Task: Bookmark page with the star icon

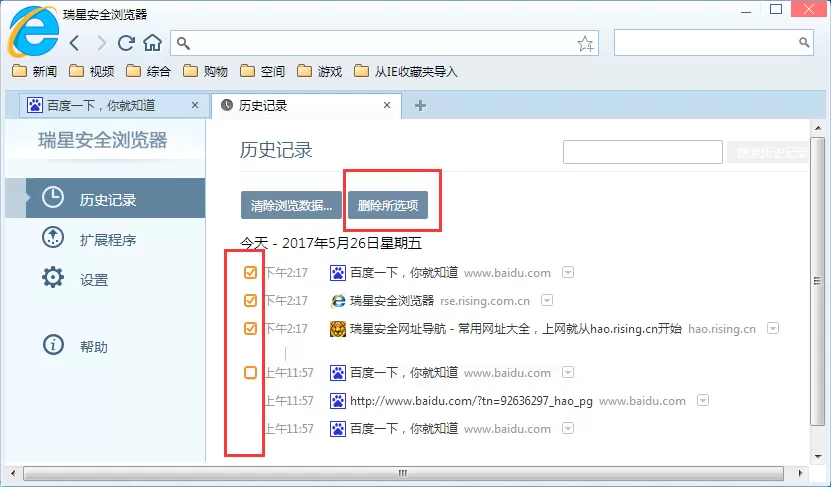Action: 585,43
